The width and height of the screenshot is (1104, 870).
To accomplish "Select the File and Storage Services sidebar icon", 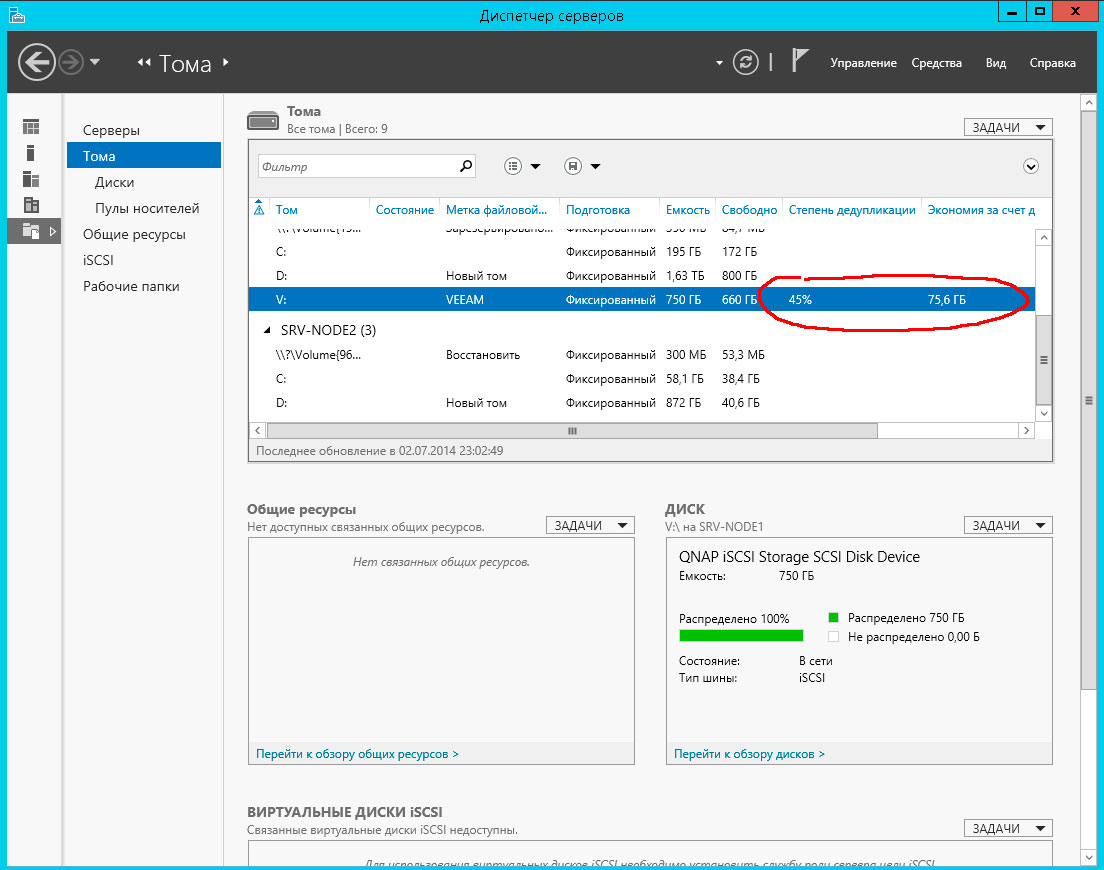I will tap(31, 231).
